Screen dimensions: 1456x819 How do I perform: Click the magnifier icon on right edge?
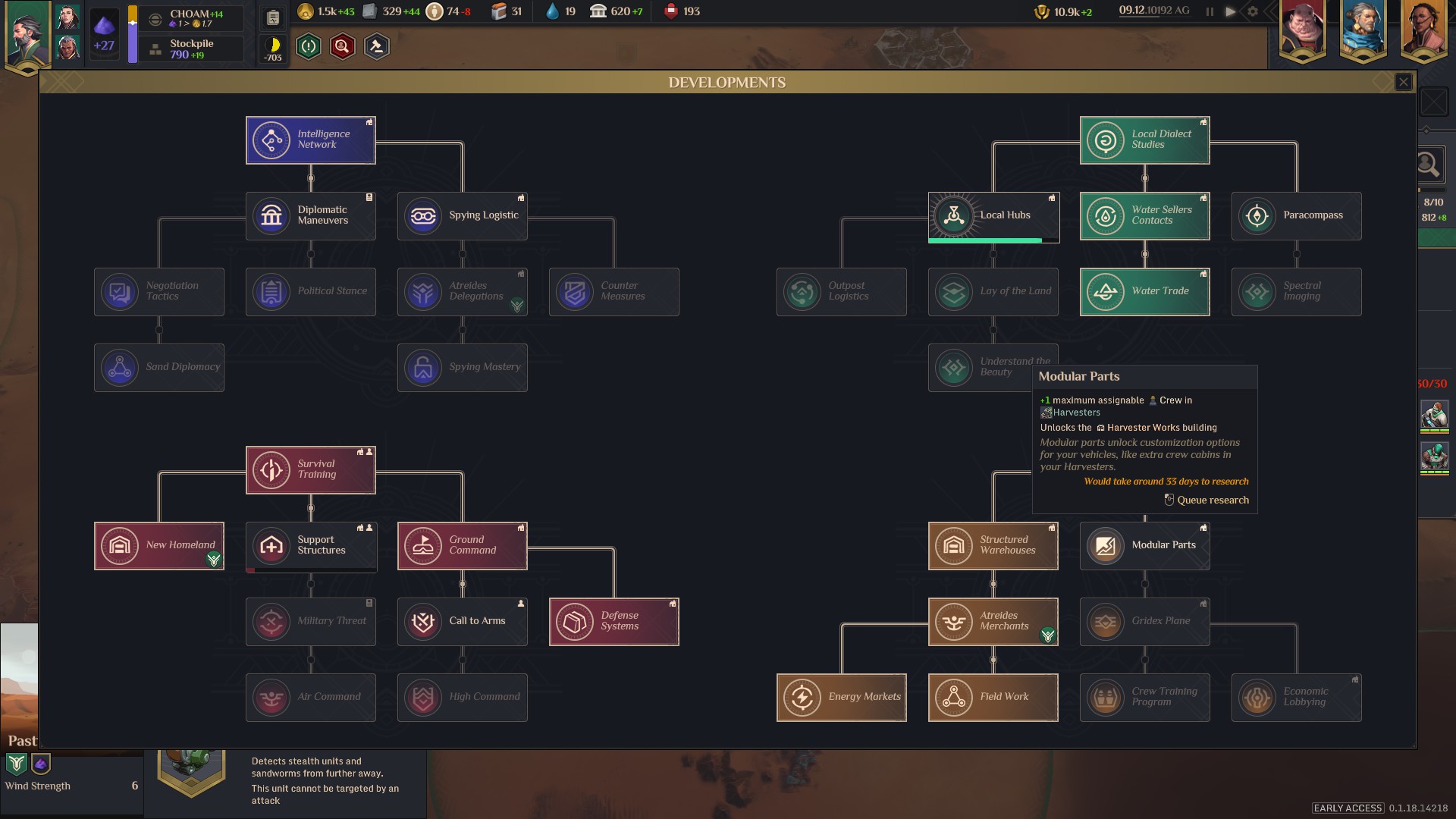click(1428, 165)
